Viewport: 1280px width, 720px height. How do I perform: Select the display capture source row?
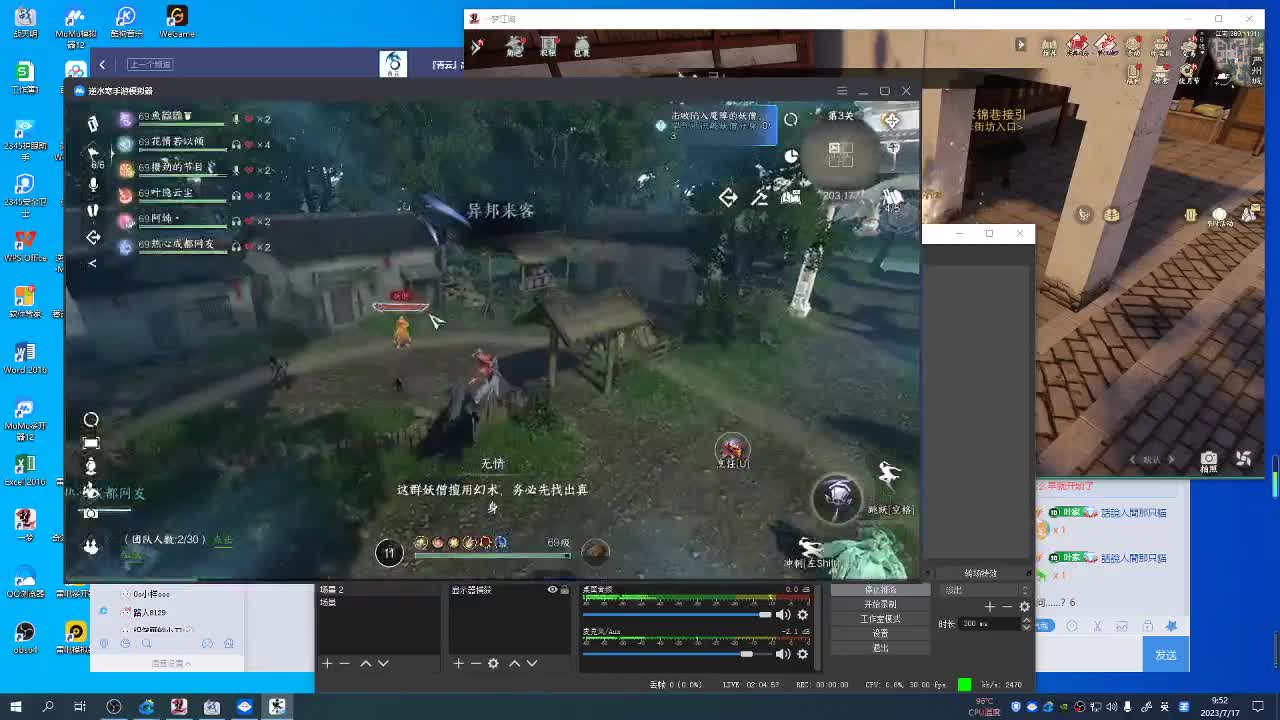pos(509,590)
